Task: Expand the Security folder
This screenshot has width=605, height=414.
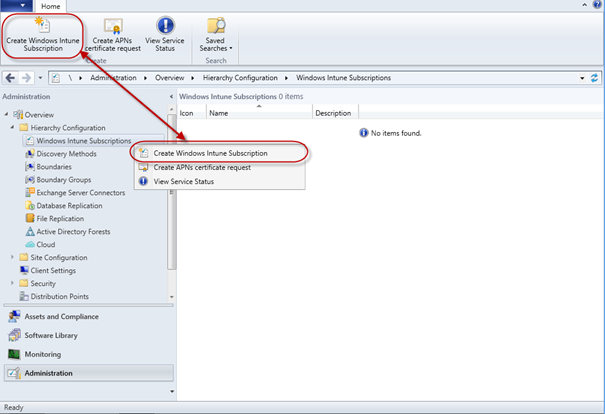Action: click(12, 283)
